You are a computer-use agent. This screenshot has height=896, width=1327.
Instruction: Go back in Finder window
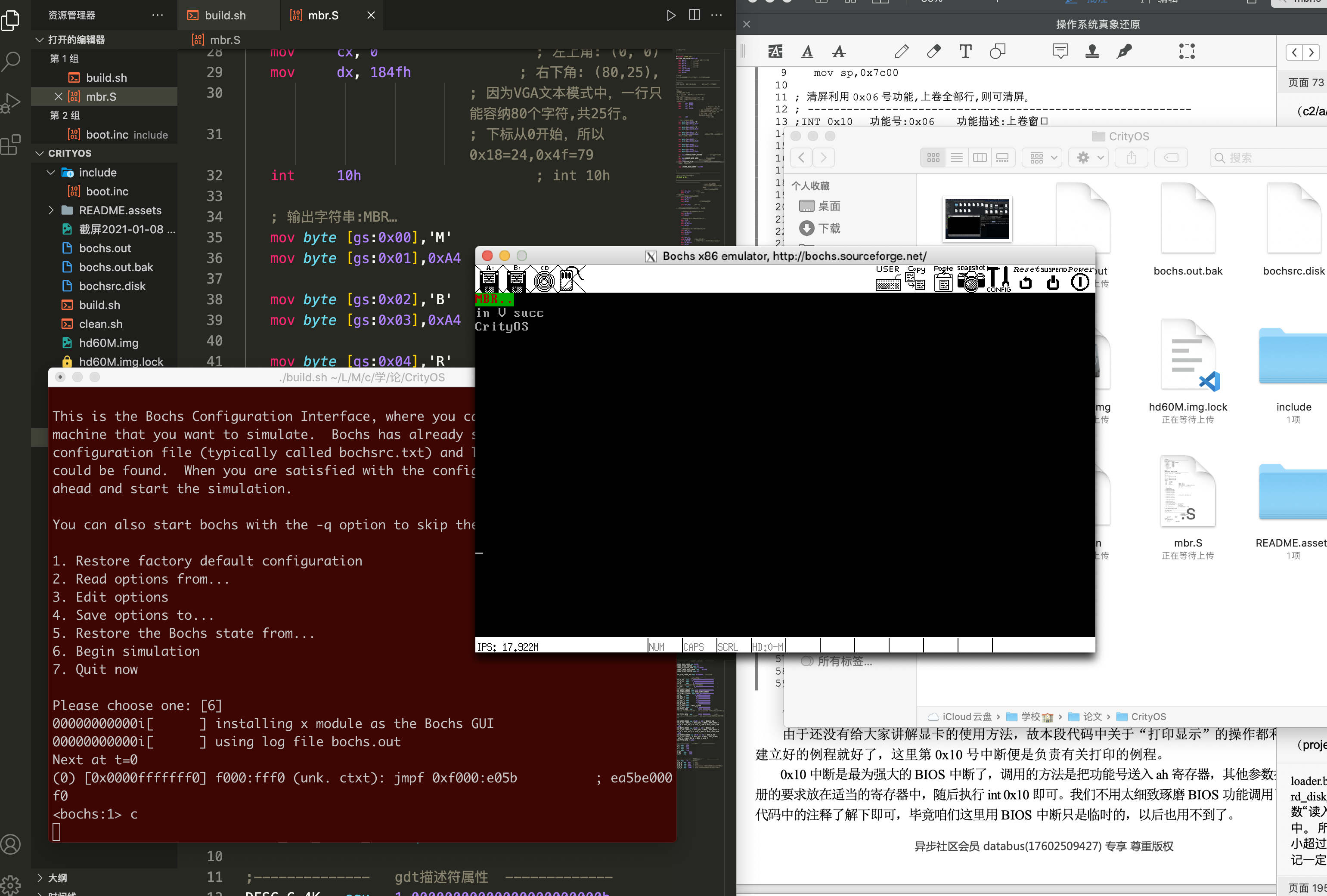coord(801,158)
